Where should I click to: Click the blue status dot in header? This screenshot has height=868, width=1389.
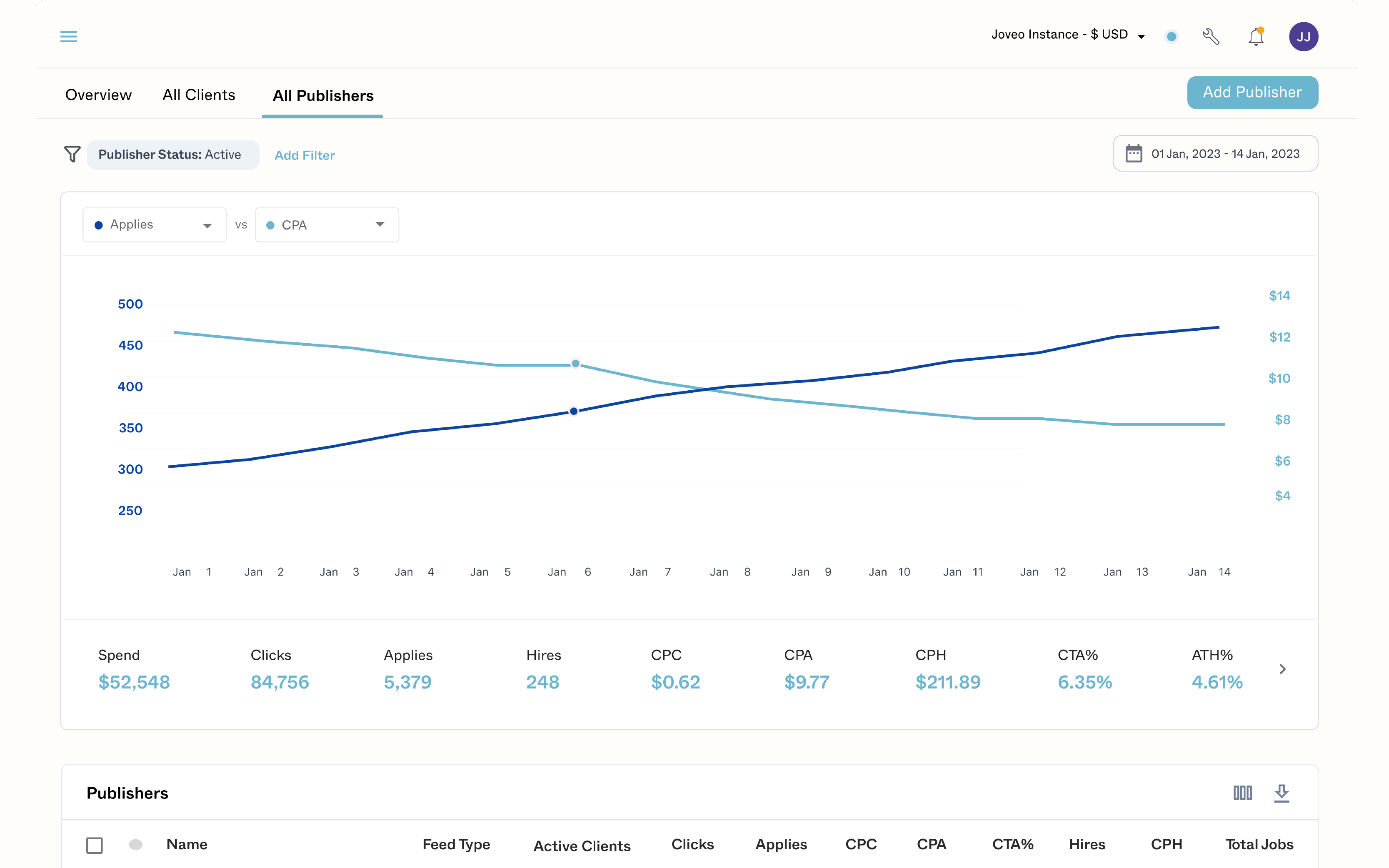[x=1172, y=37]
